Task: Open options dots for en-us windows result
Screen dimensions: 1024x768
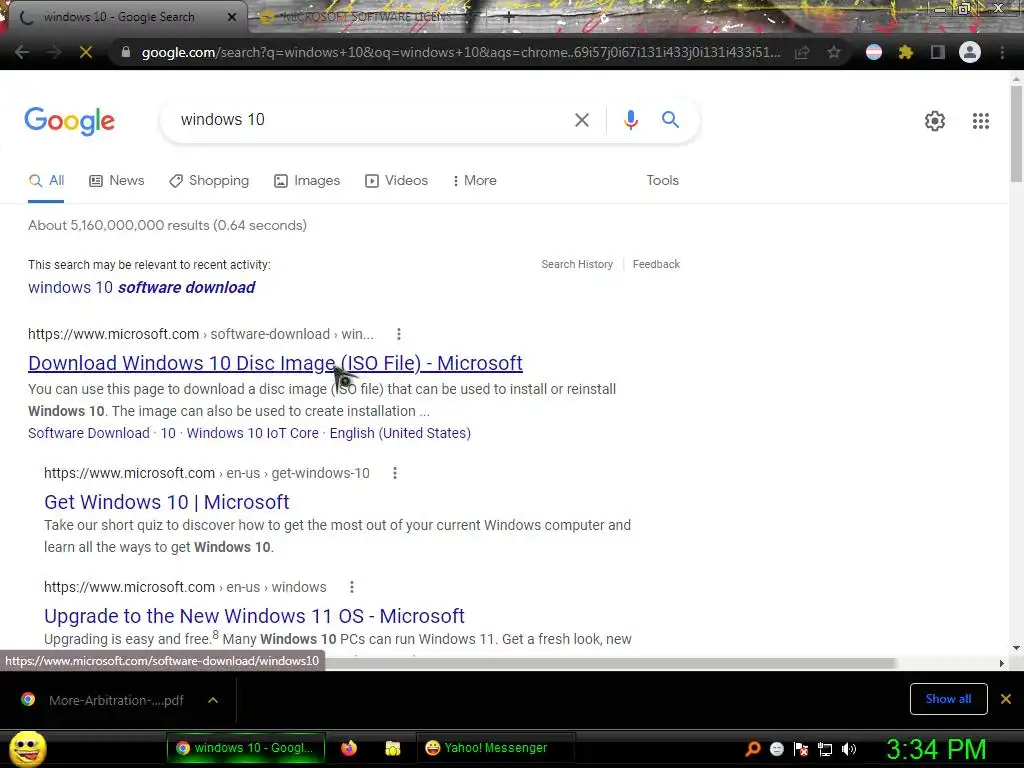Action: coord(351,587)
